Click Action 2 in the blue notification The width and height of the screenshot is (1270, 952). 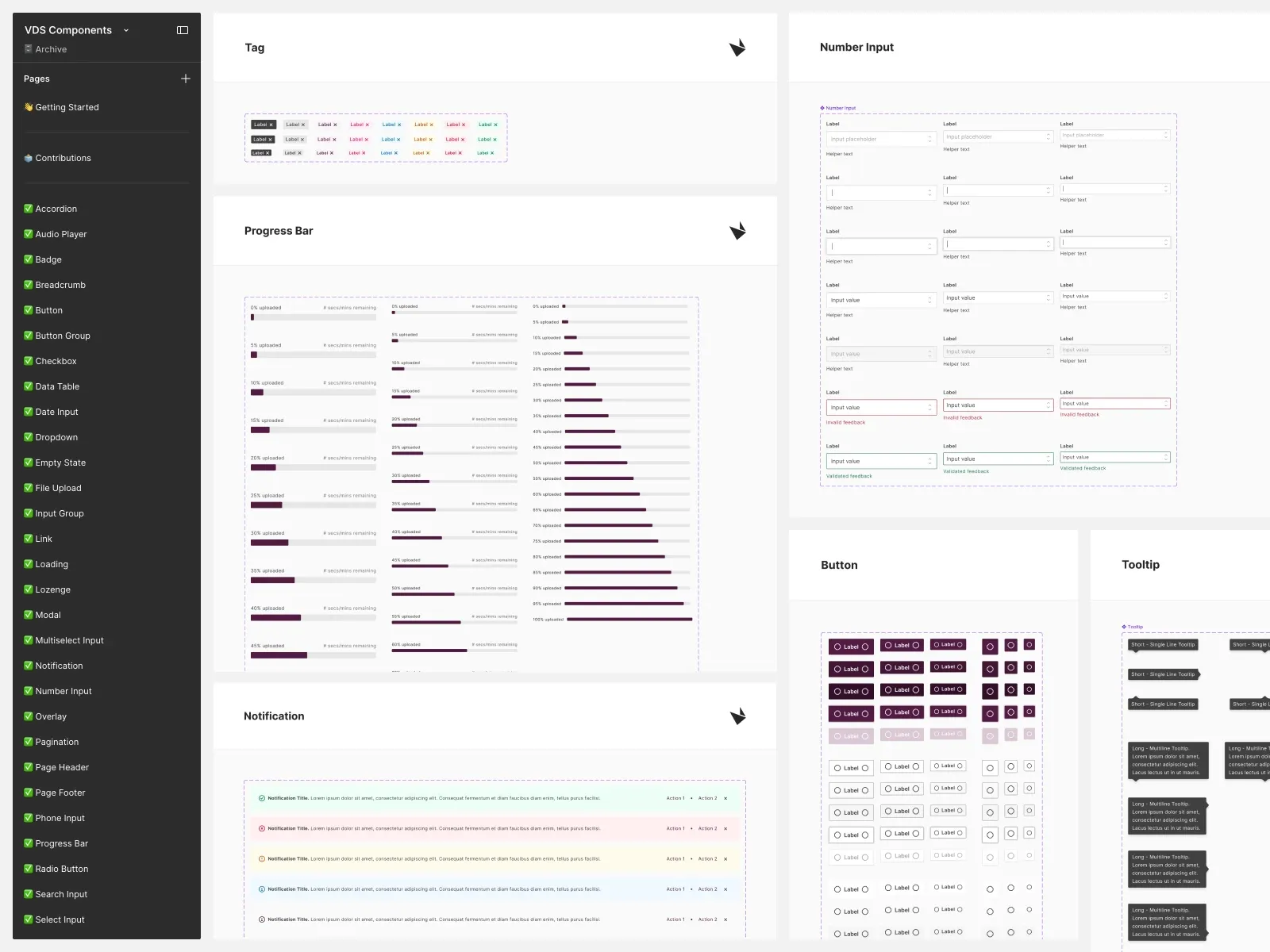tap(707, 889)
